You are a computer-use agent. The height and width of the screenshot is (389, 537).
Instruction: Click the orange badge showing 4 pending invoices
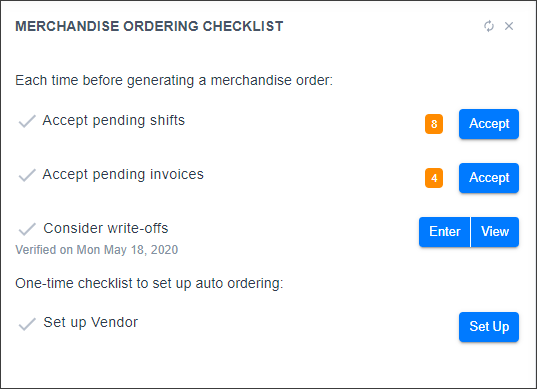pyautogui.click(x=434, y=178)
